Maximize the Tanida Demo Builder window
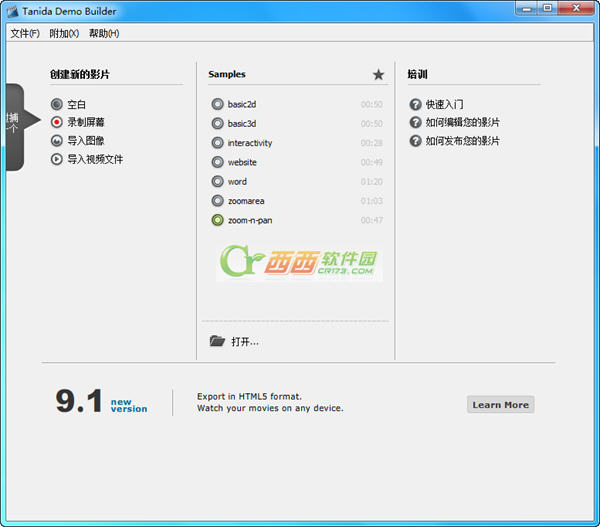The height and width of the screenshot is (527, 600). point(548,8)
